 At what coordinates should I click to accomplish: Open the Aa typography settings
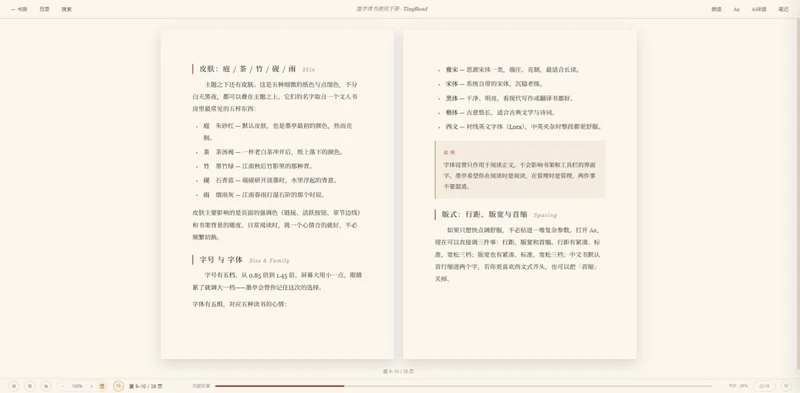737,9
